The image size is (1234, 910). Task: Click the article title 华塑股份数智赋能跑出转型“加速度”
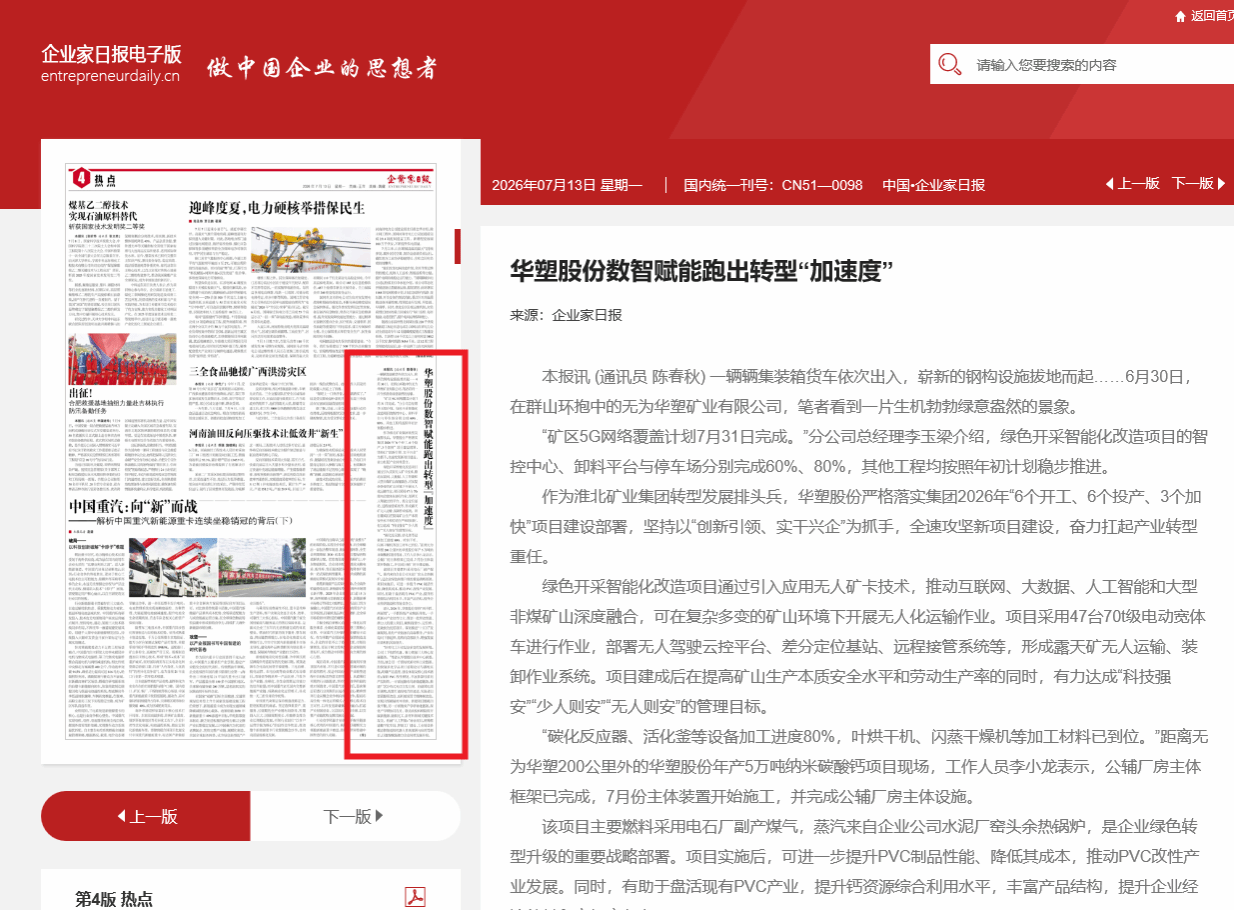pyautogui.click(x=701, y=271)
